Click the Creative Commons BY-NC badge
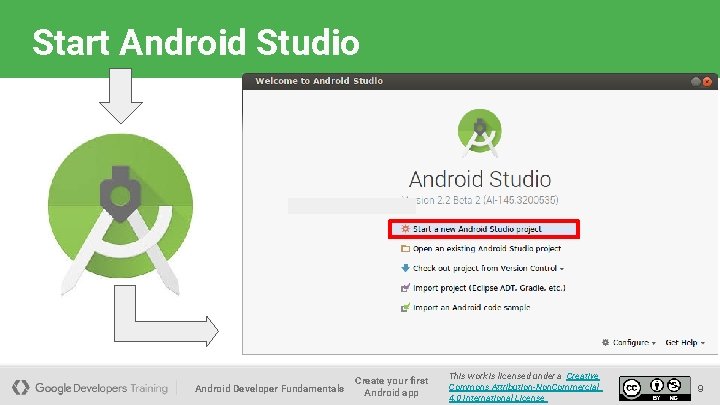Viewport: 720px width, 405px height. [x=655, y=388]
